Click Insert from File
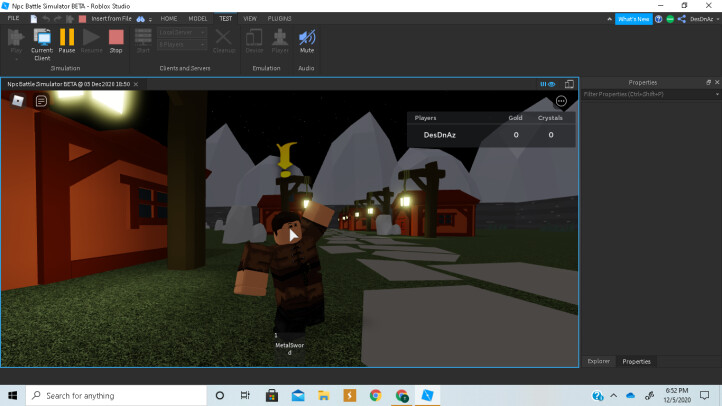 [x=111, y=19]
